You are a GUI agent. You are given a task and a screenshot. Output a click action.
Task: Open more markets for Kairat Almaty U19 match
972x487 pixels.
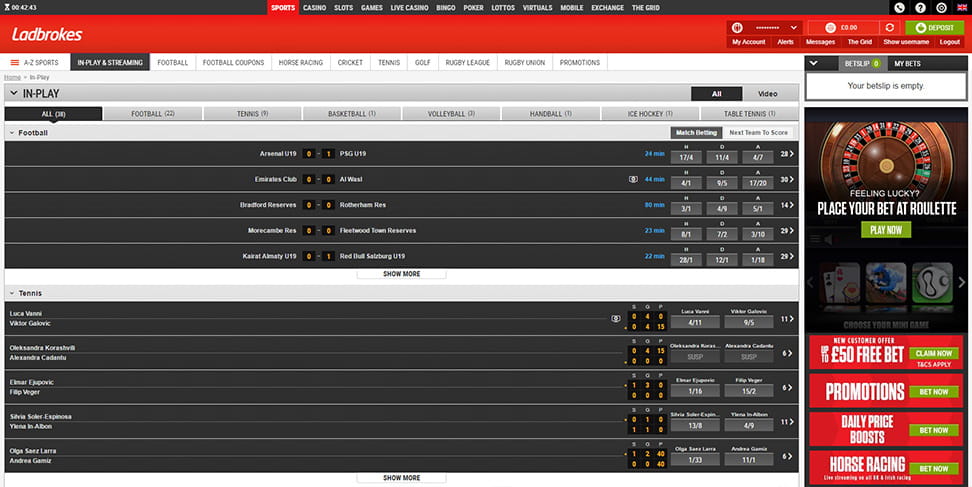(x=787, y=256)
